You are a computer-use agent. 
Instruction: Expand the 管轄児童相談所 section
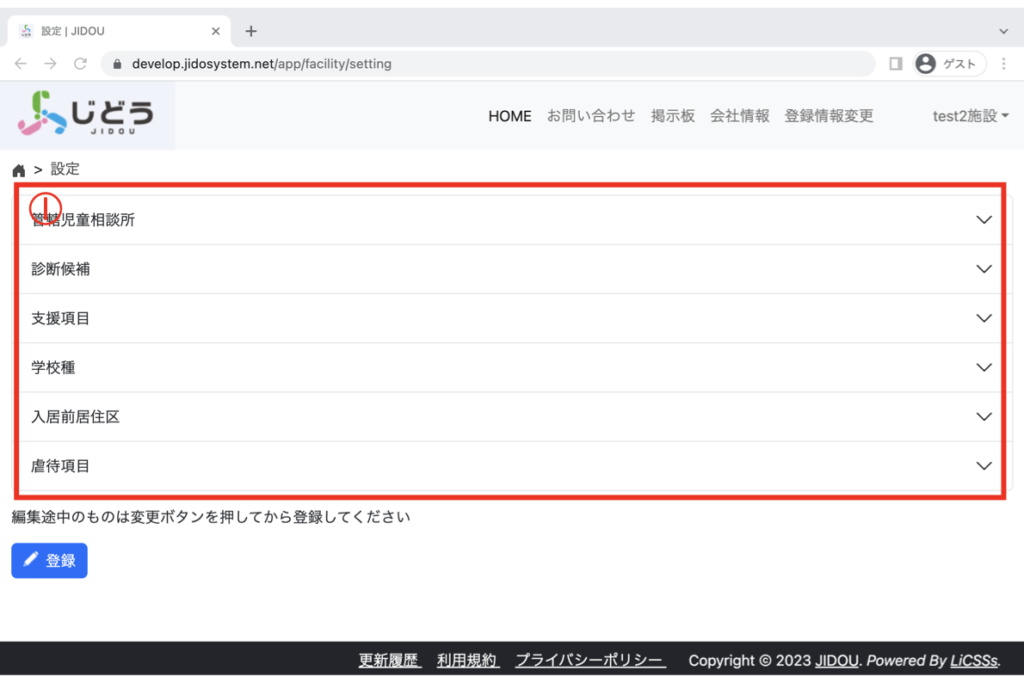(x=984, y=220)
